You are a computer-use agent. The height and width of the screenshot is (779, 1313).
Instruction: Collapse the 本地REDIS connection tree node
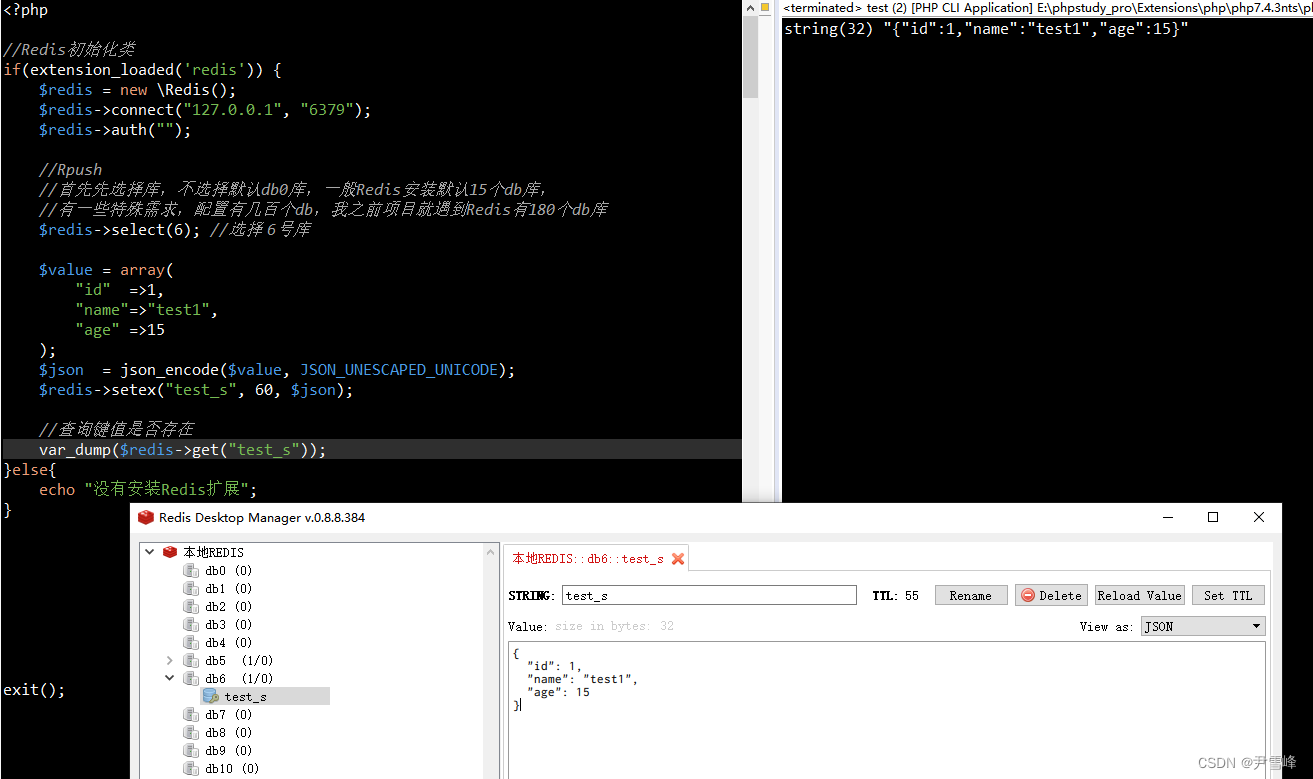(x=150, y=552)
